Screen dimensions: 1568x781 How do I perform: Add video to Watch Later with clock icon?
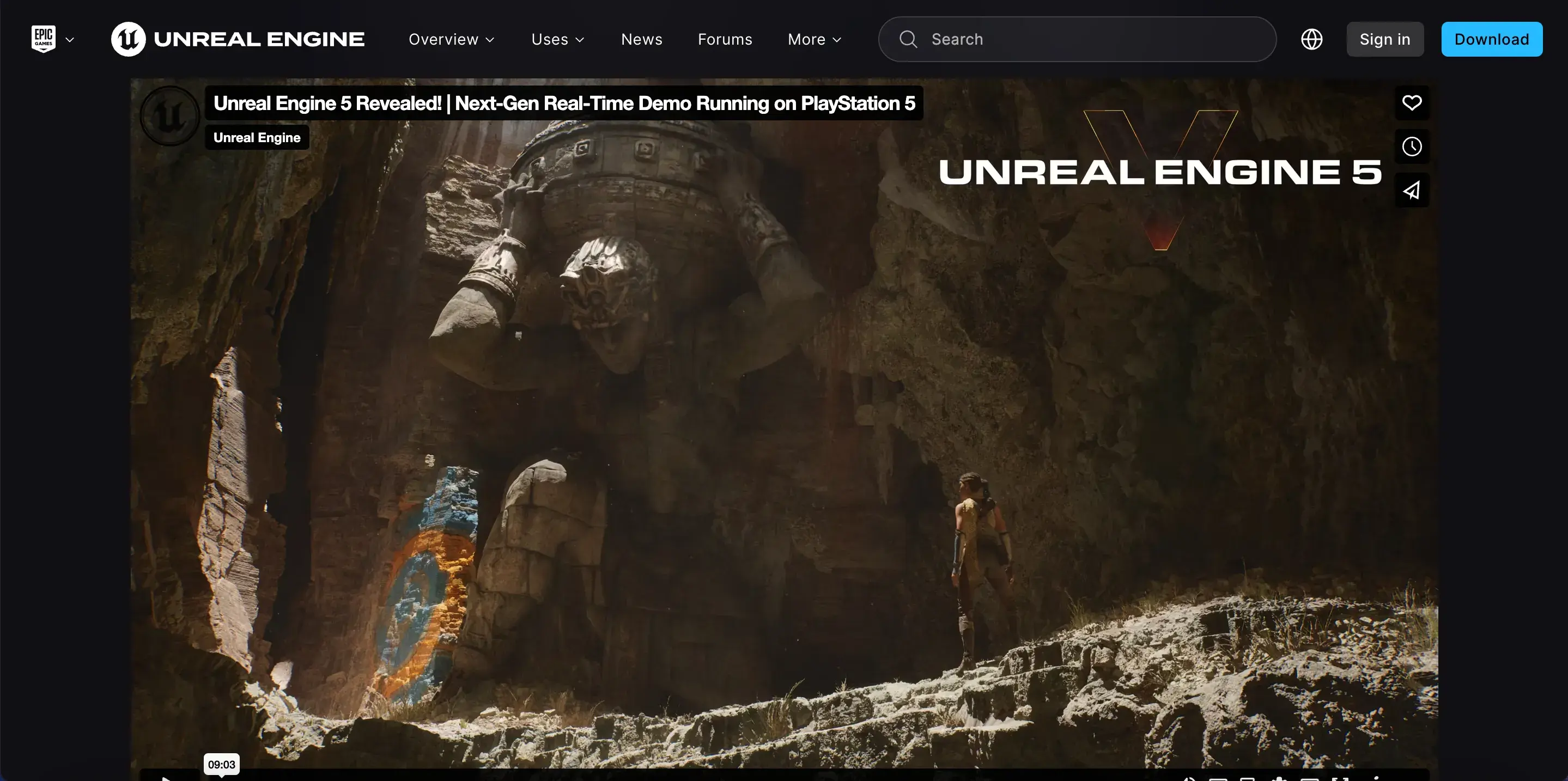(1412, 146)
